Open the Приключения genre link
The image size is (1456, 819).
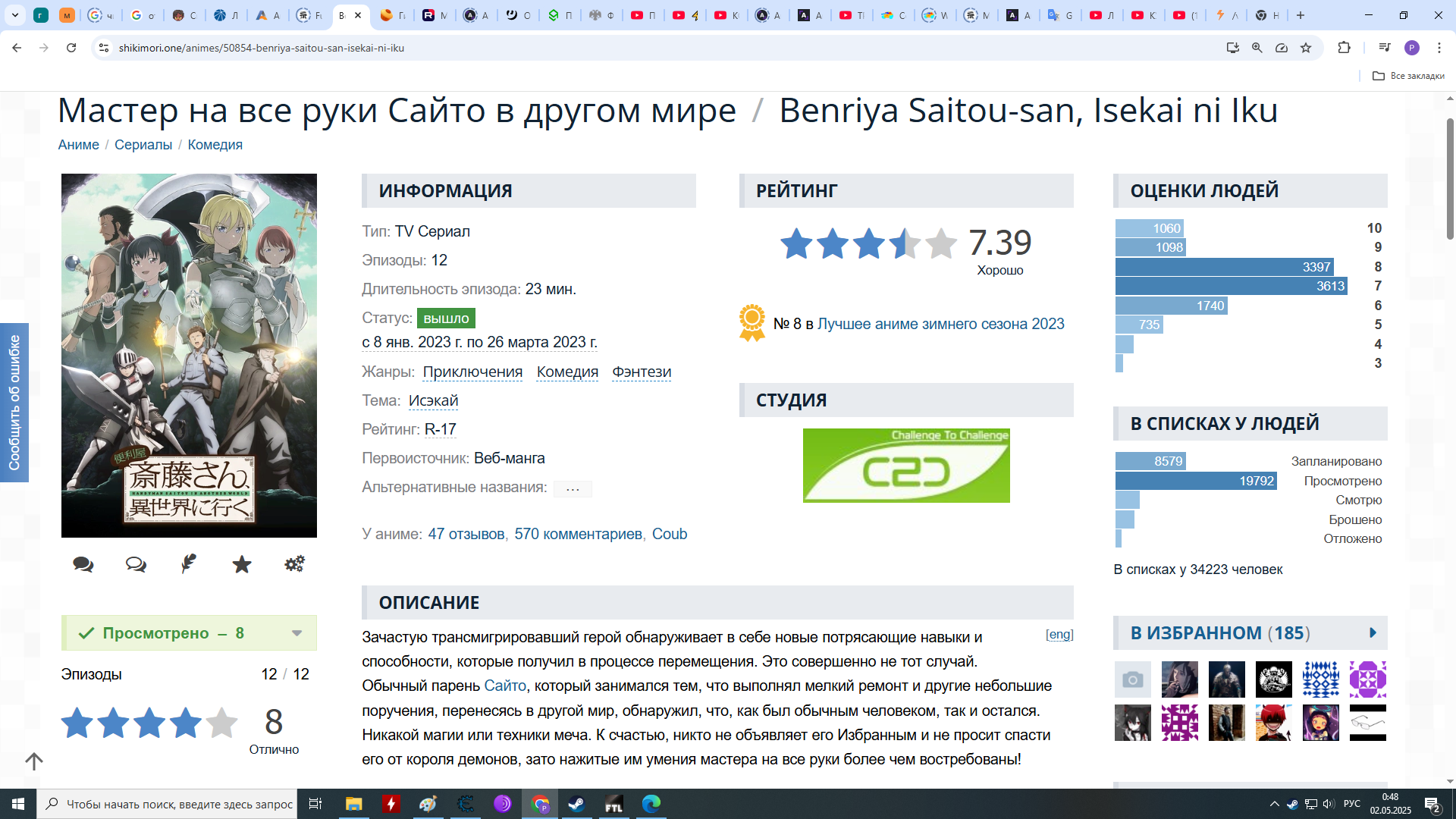(472, 372)
